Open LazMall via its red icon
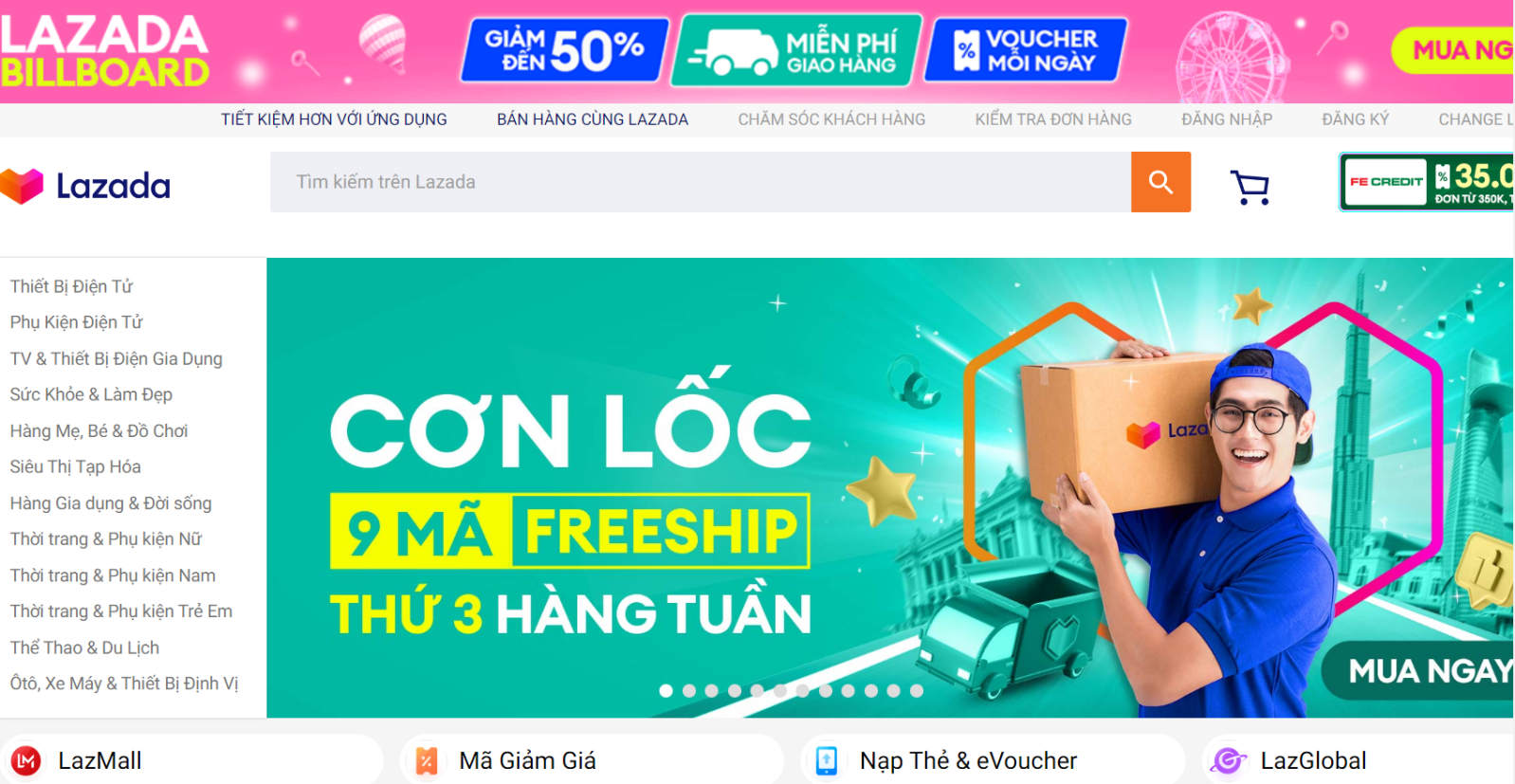This screenshot has width=1515, height=784. pos(26,760)
